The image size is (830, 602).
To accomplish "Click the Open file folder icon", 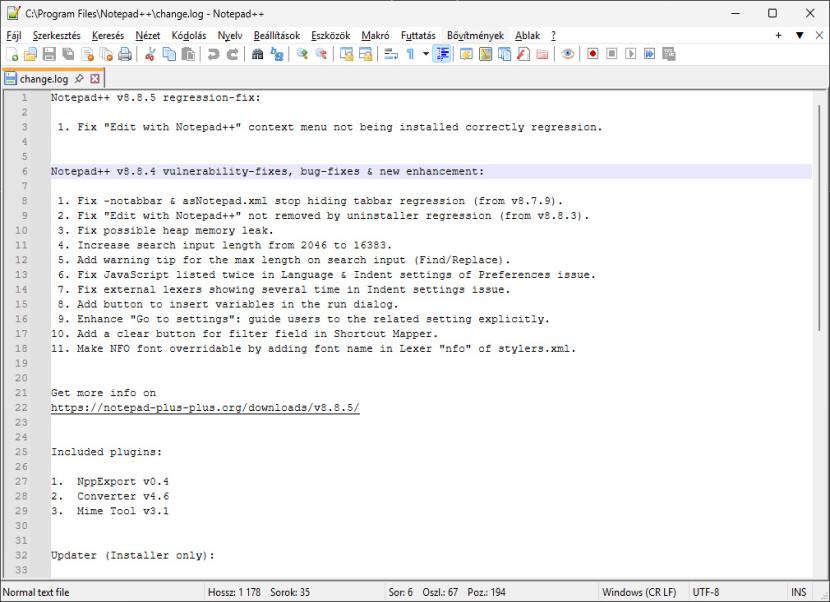I will [x=30, y=54].
